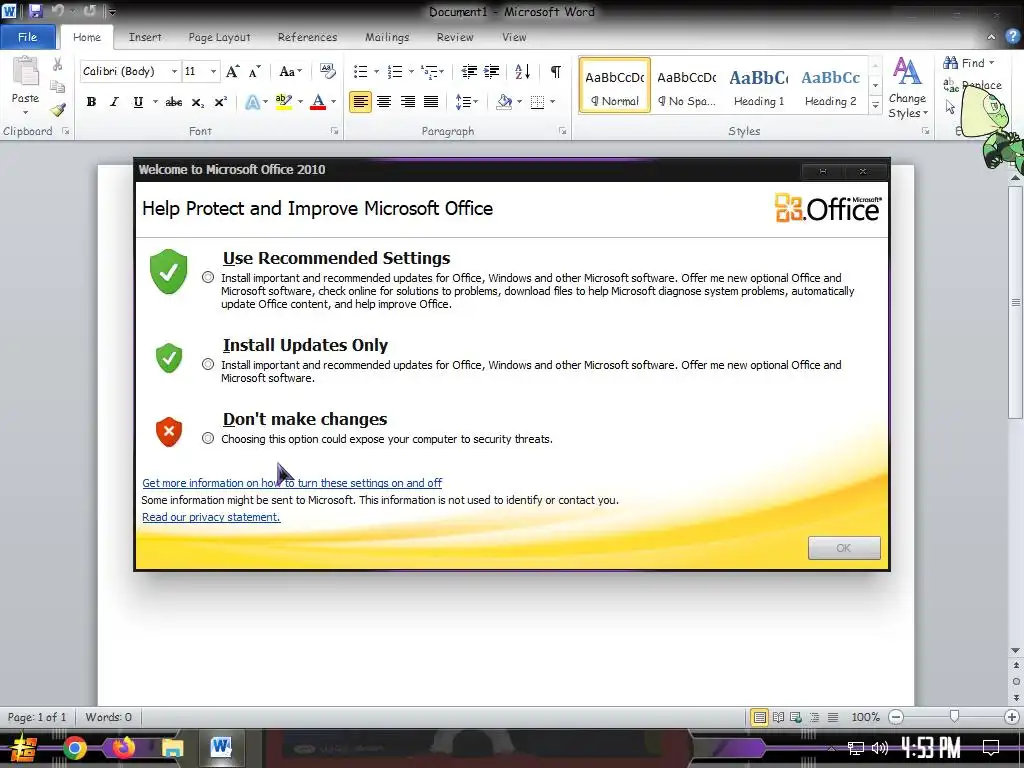Decrease paragraph indent
Screen dimensions: 1024x768
coord(469,71)
